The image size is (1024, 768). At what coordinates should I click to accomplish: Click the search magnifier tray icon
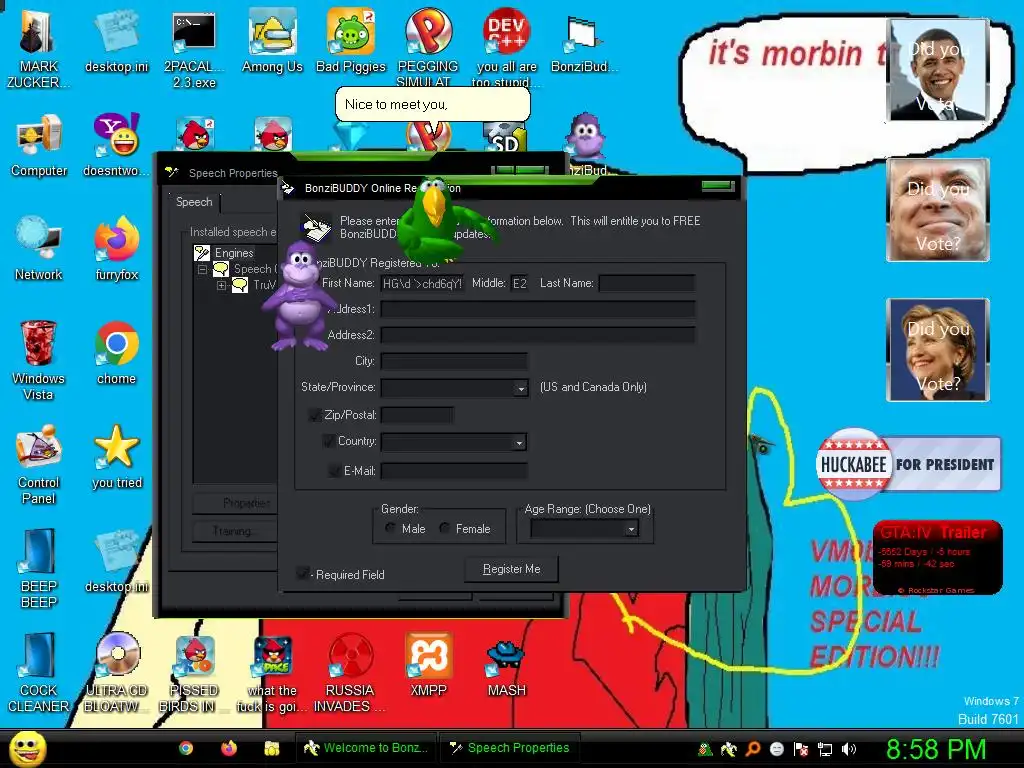coord(753,749)
